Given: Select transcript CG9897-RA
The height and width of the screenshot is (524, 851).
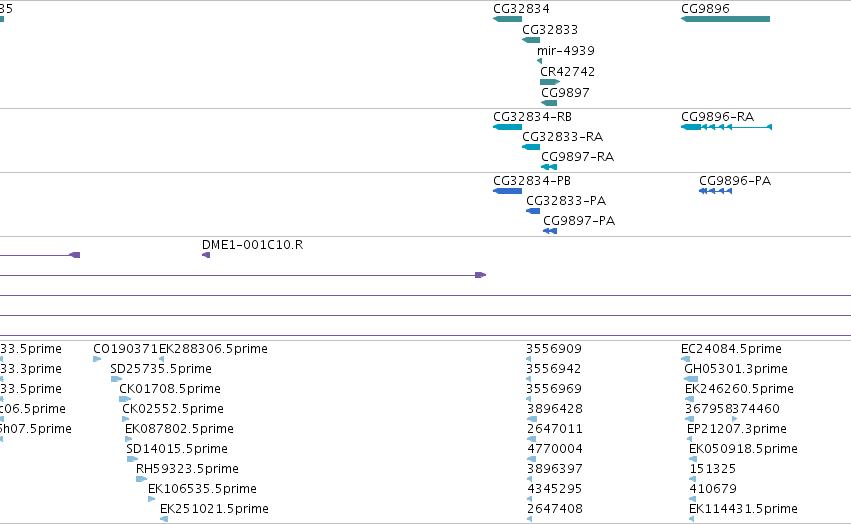Looking at the screenshot, I should click(x=577, y=157).
